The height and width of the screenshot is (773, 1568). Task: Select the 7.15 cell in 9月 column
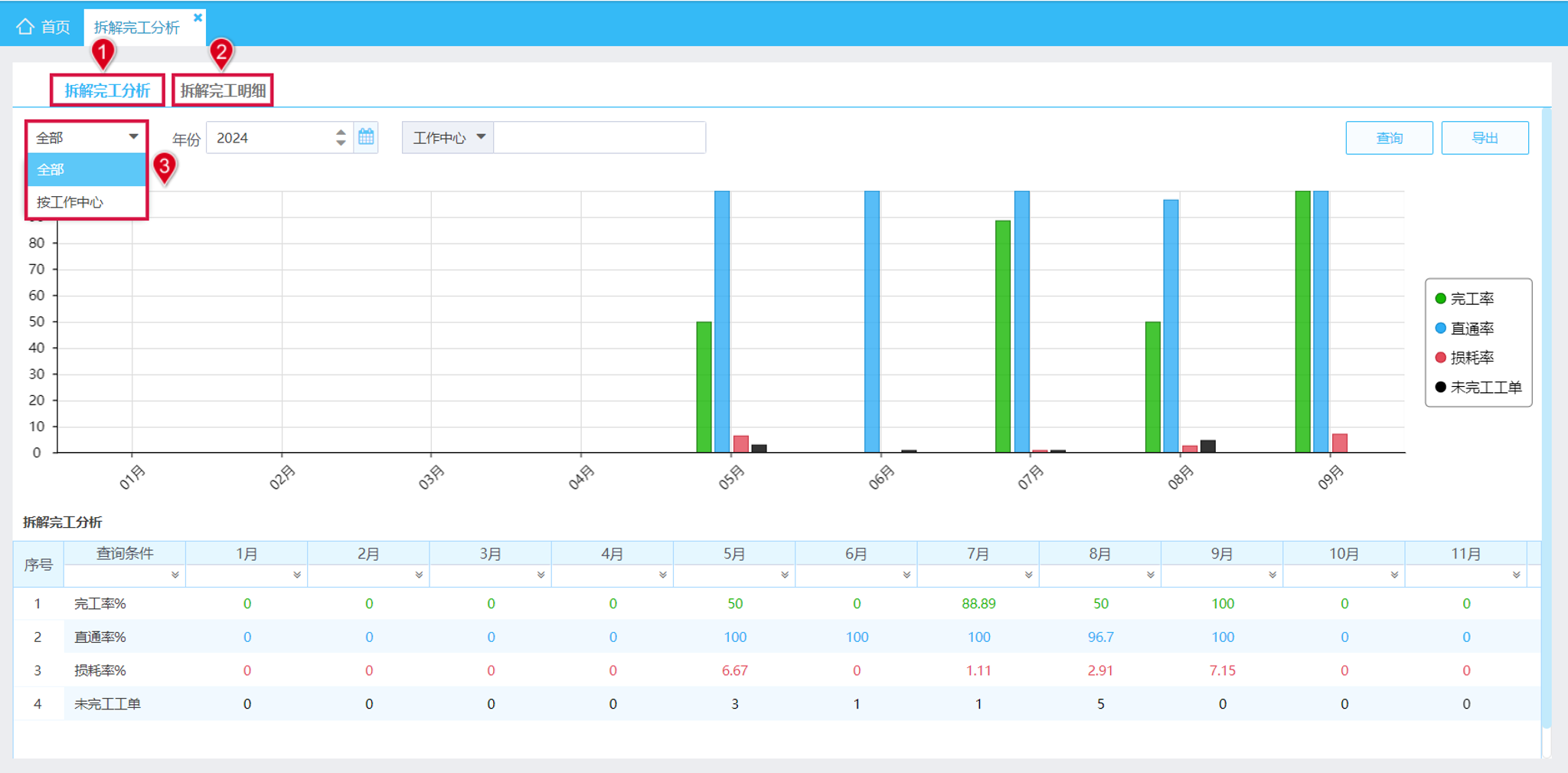tap(1222, 670)
